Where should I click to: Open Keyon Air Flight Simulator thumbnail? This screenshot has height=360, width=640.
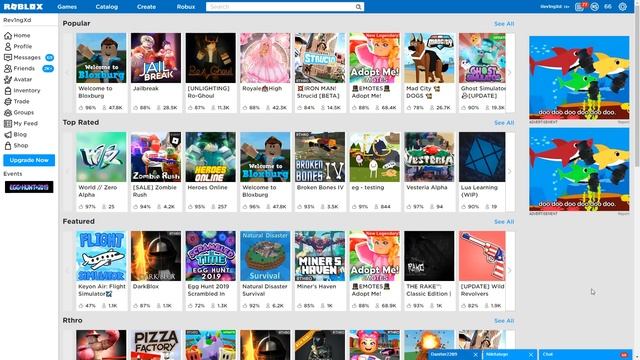click(101, 256)
